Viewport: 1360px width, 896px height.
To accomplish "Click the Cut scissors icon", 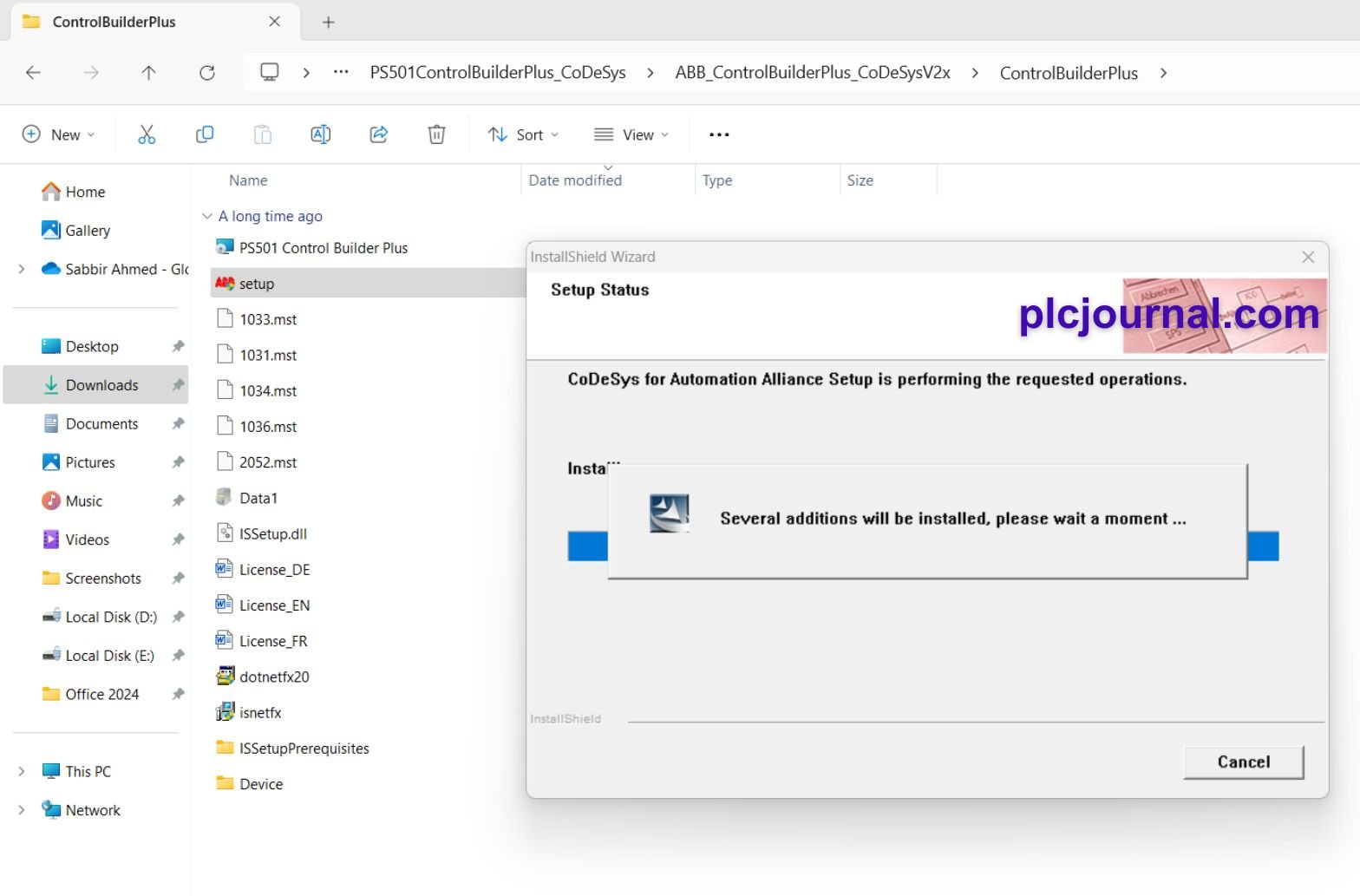I will [x=147, y=134].
